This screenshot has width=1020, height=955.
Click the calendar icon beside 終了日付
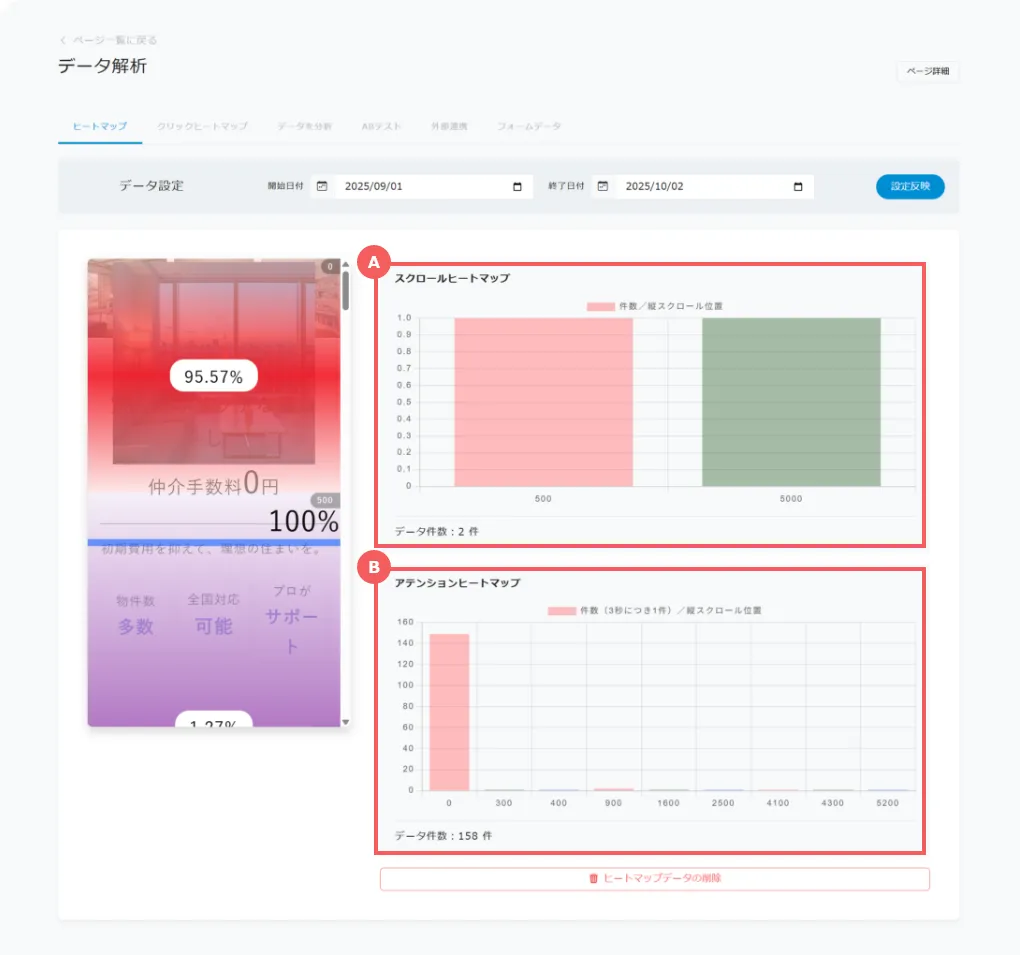point(603,187)
